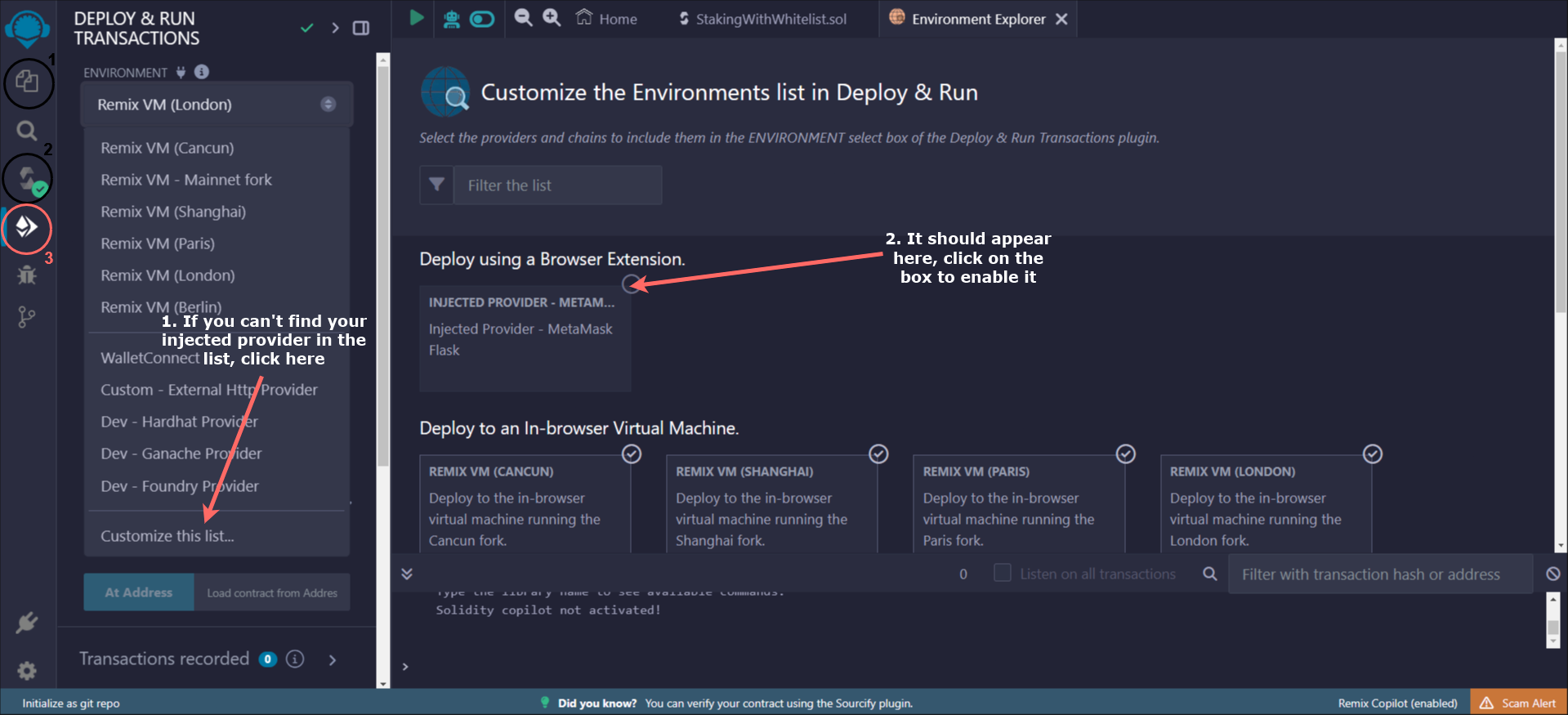Click the At Address button

coord(139,592)
